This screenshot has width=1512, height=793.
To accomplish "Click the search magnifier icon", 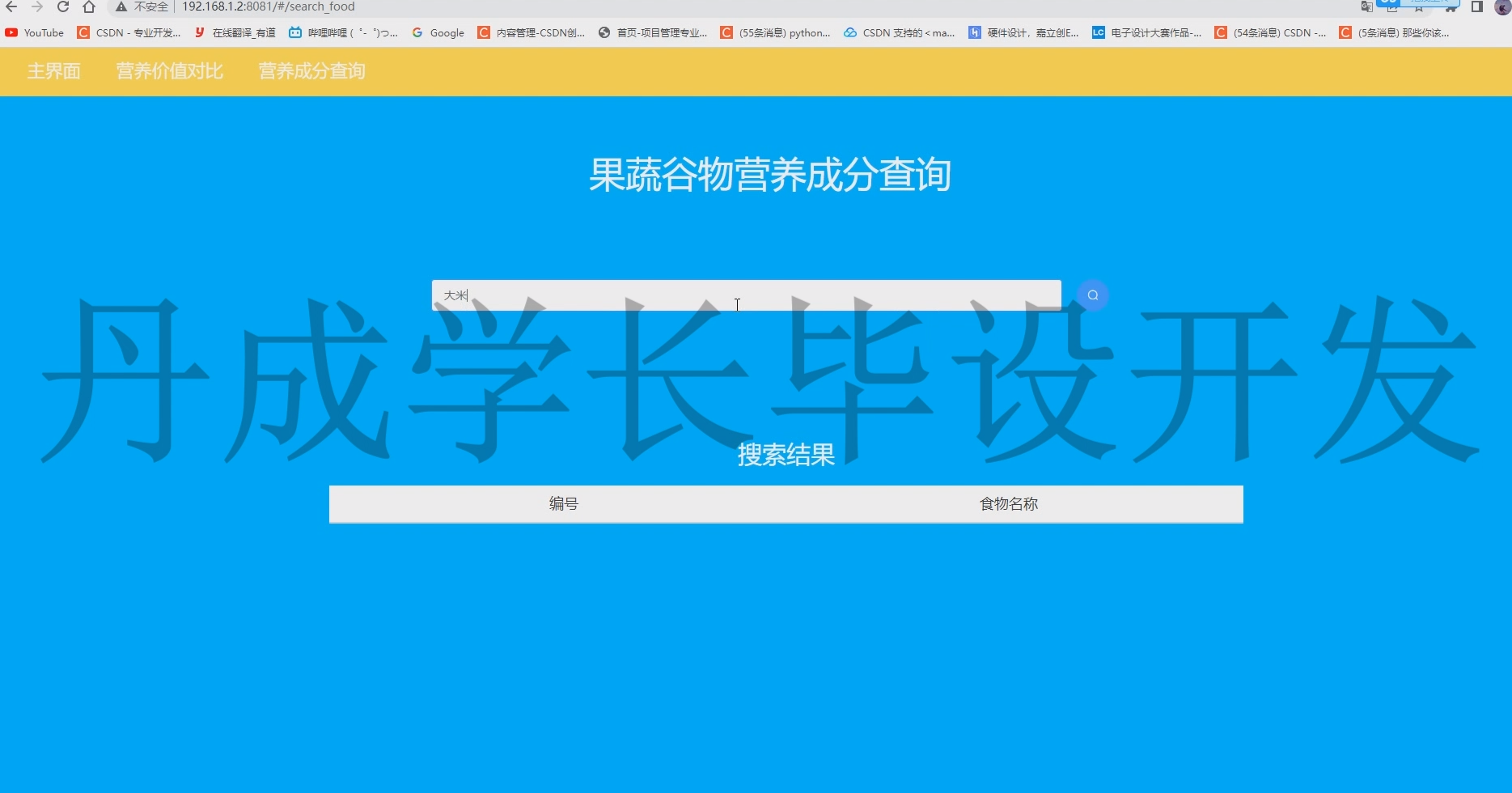I will coord(1092,295).
